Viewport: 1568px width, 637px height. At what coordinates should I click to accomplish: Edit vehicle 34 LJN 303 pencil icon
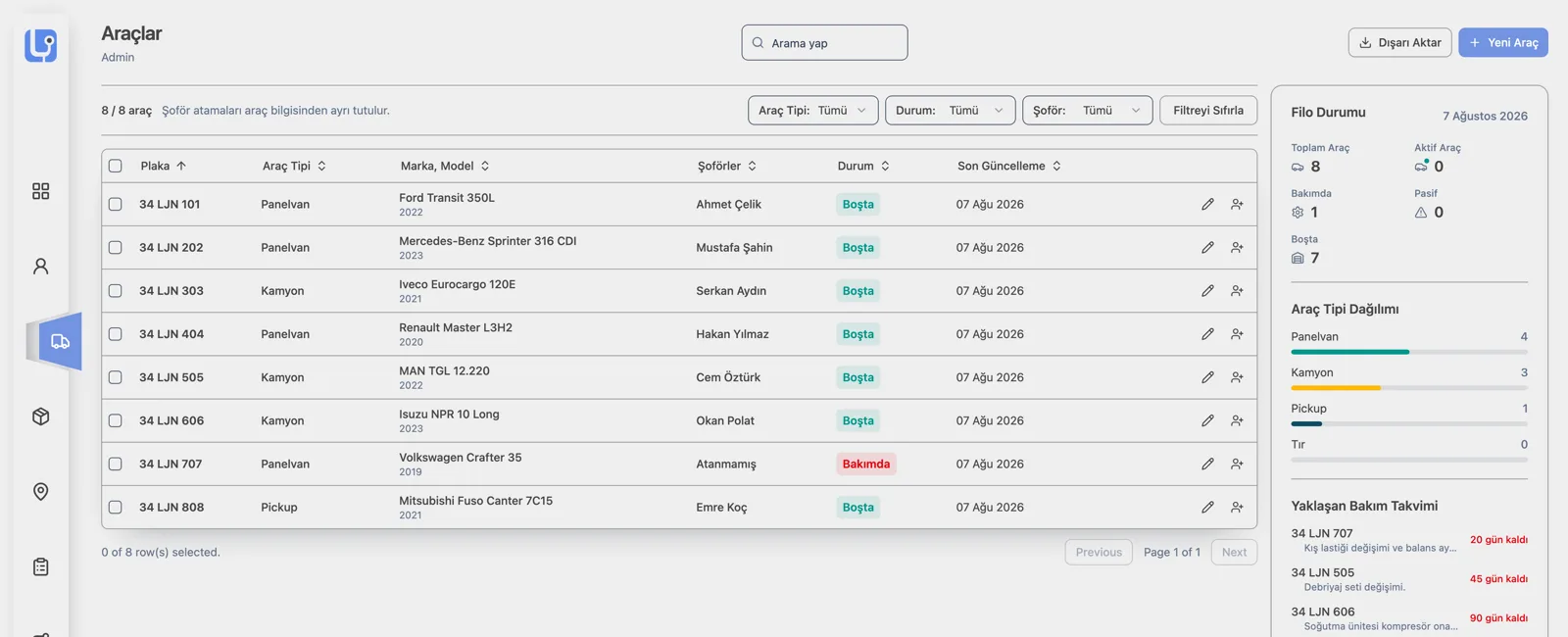(x=1207, y=290)
